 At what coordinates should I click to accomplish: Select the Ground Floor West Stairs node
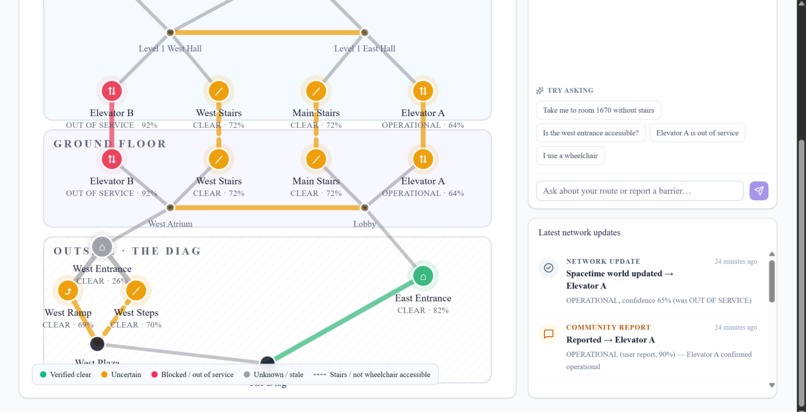pyautogui.click(x=218, y=159)
